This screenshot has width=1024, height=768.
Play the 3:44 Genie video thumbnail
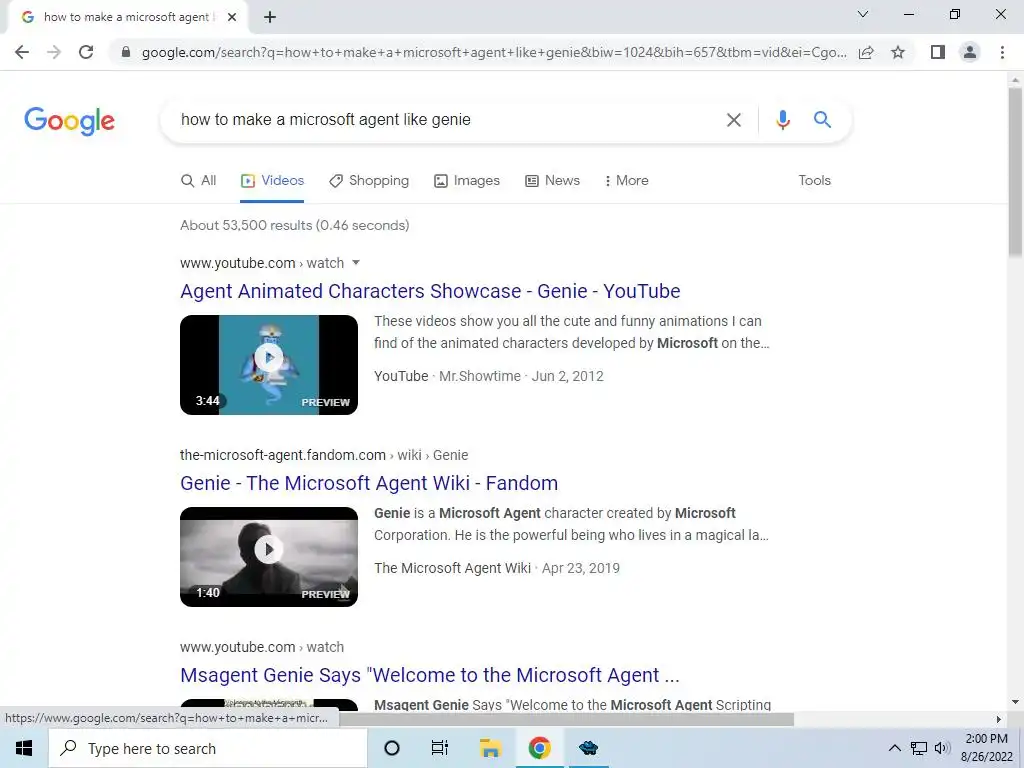269,365
